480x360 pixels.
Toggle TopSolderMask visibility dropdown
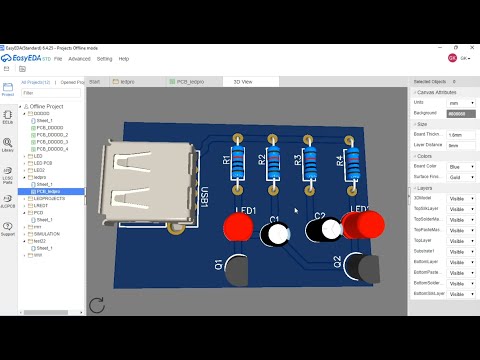pyautogui.click(x=461, y=220)
